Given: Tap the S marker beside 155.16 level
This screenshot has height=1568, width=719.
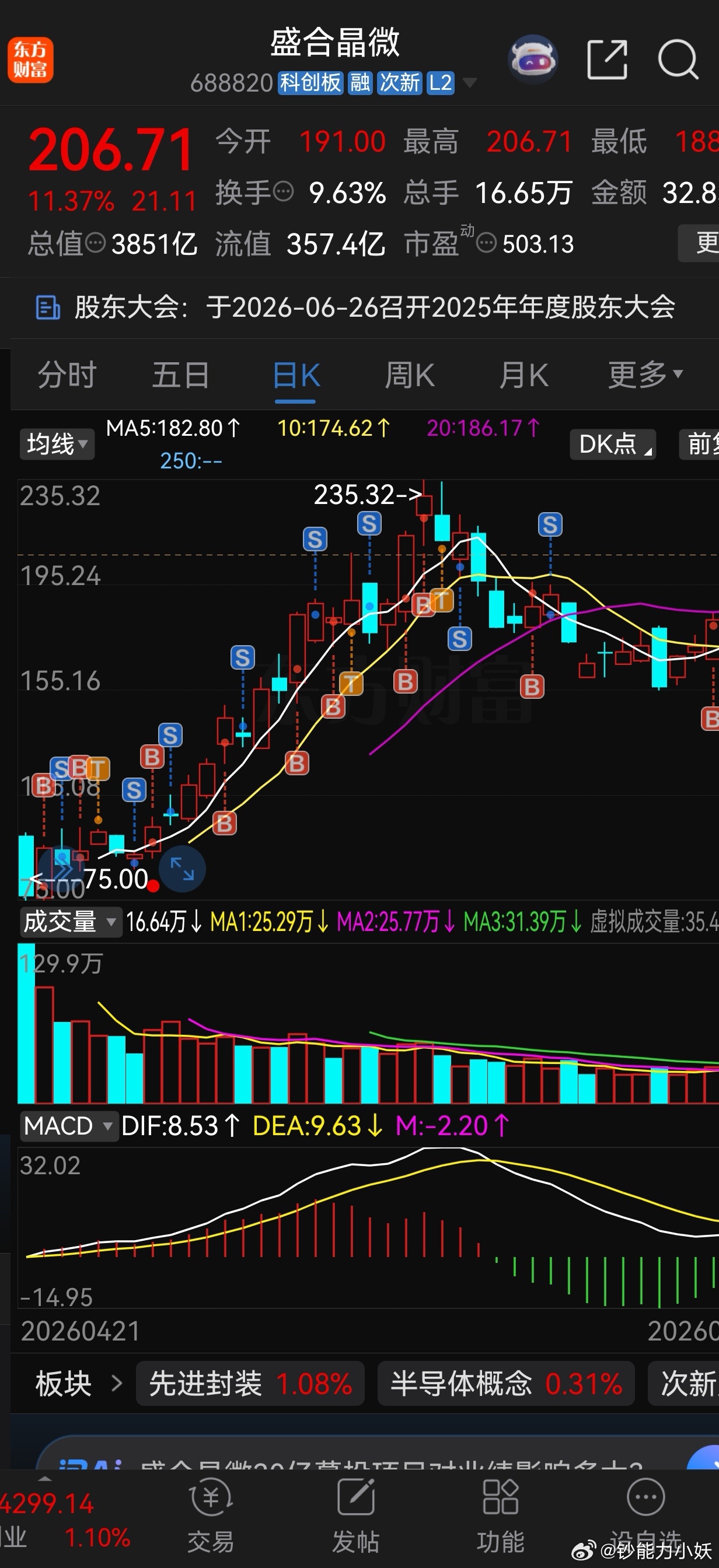Looking at the screenshot, I should pos(242,657).
